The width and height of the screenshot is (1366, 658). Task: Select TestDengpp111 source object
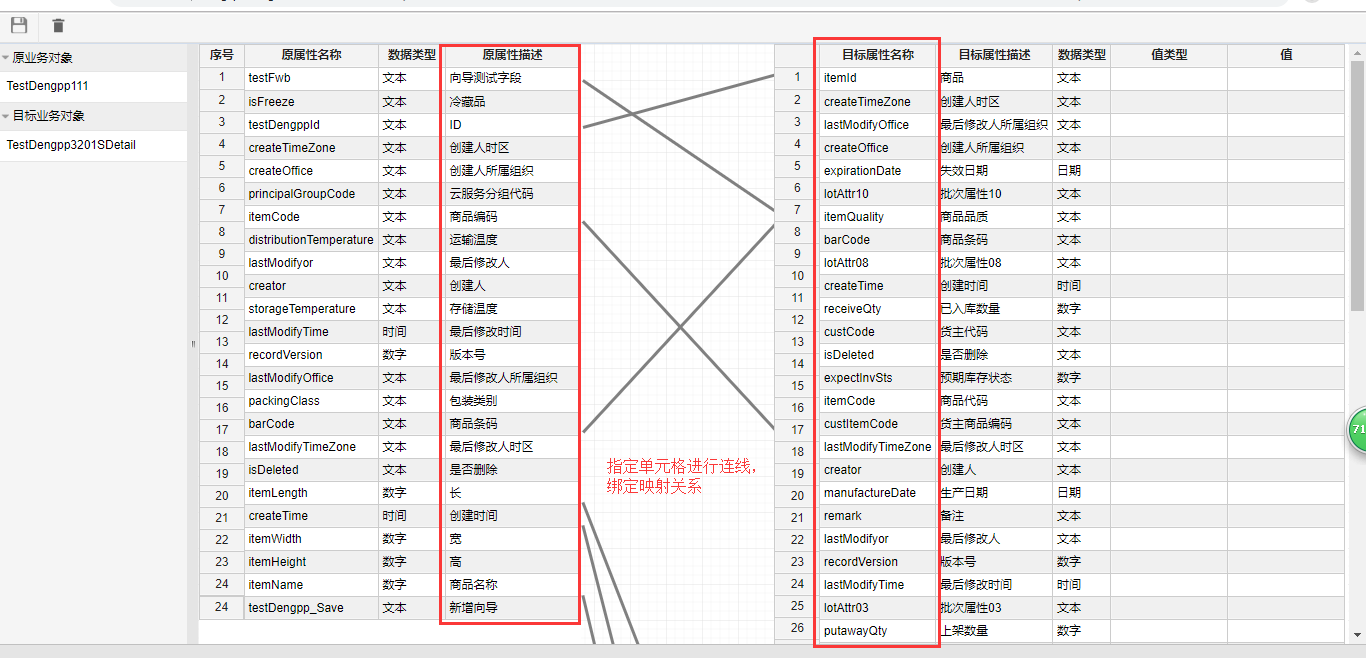pyautogui.click(x=48, y=86)
